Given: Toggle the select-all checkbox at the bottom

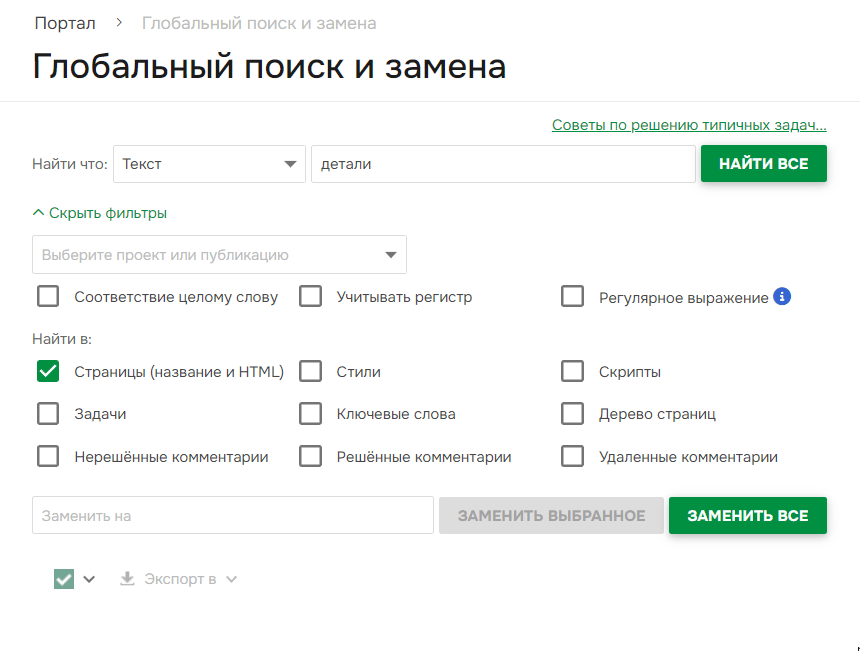Looking at the screenshot, I should (x=64, y=578).
